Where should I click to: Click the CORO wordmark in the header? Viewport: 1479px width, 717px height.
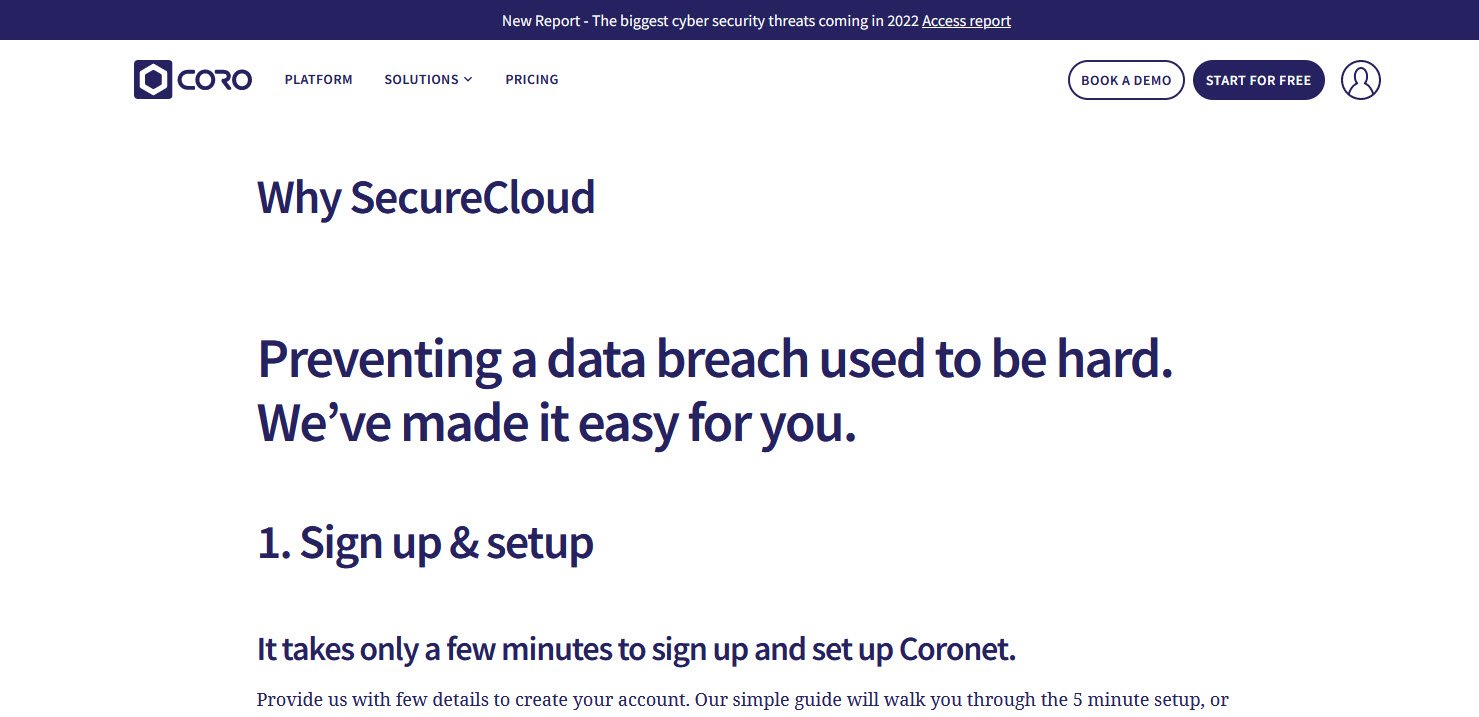[215, 80]
